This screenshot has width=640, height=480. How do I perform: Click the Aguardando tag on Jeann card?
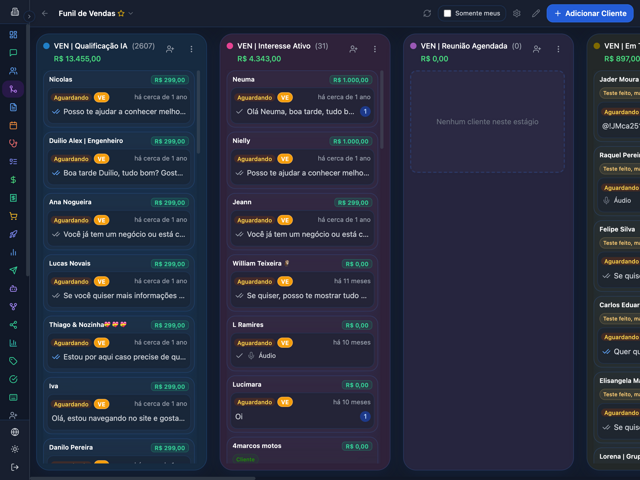254,220
